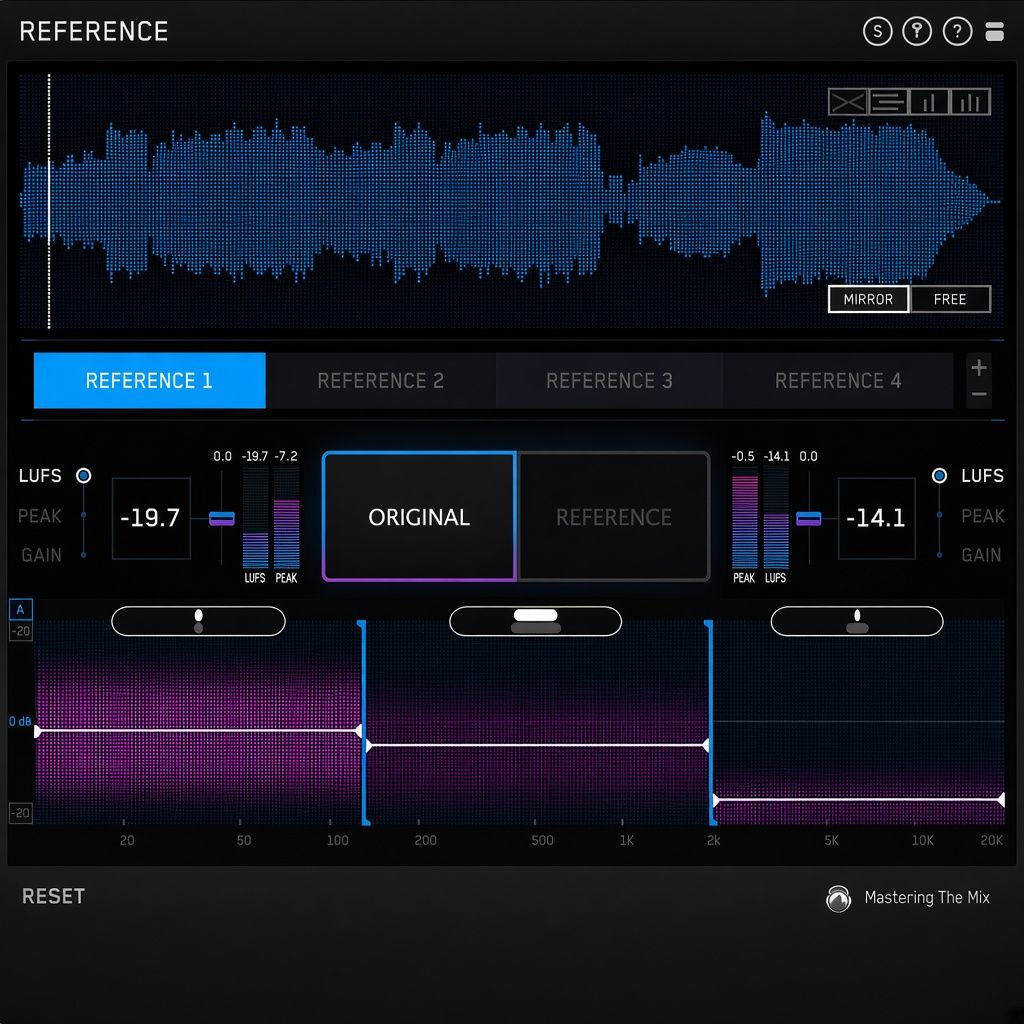1024x1024 pixels.
Task: Click the 0 dB axis label
Action: tap(20, 722)
